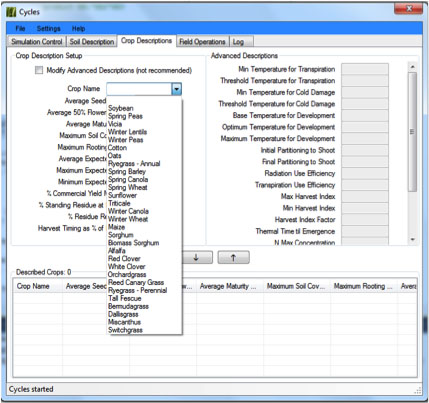Switch to the Simulation Control tab
This screenshot has height=403, width=429.
tap(37, 42)
